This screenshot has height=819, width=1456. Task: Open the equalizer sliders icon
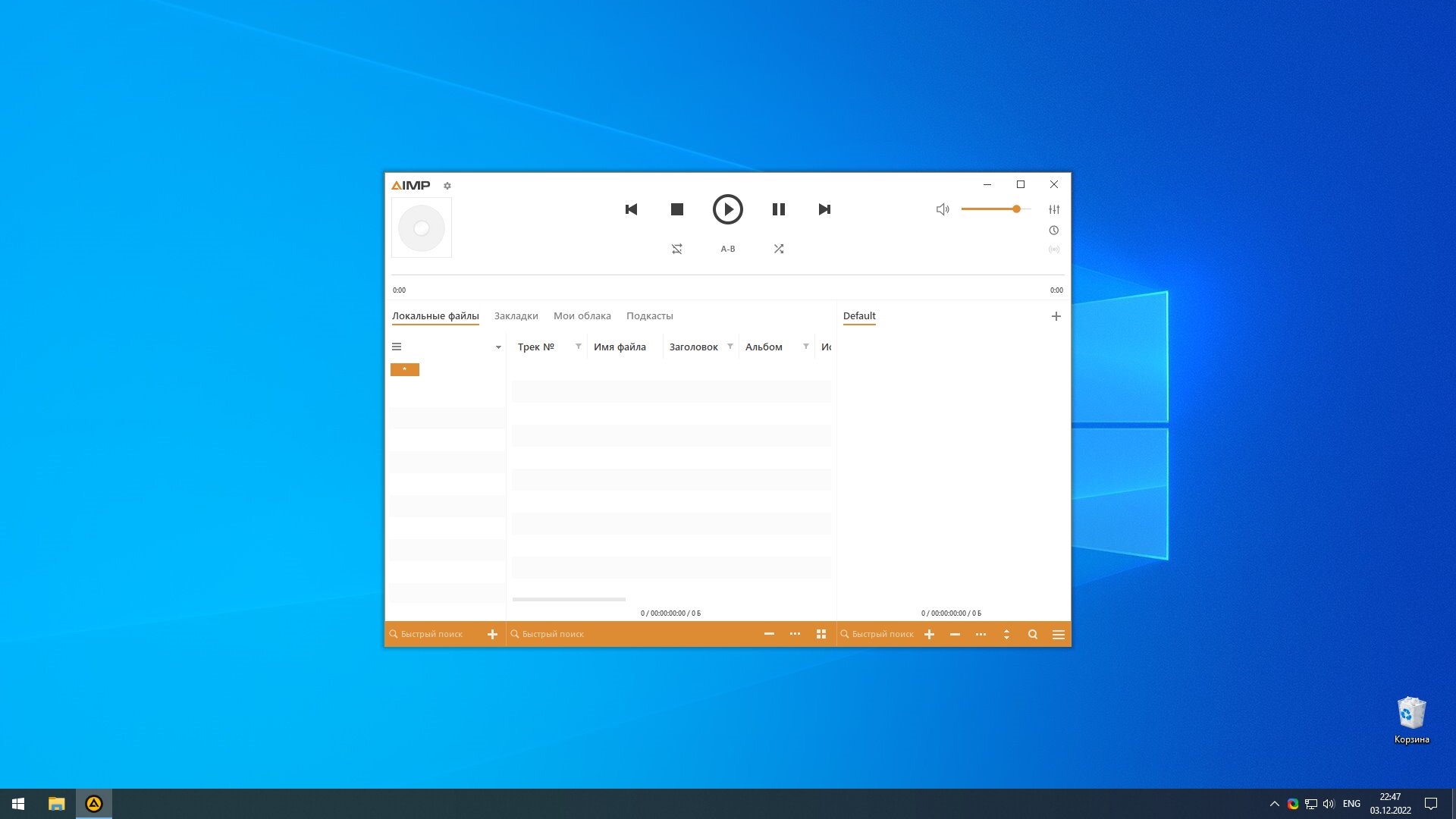1054,209
